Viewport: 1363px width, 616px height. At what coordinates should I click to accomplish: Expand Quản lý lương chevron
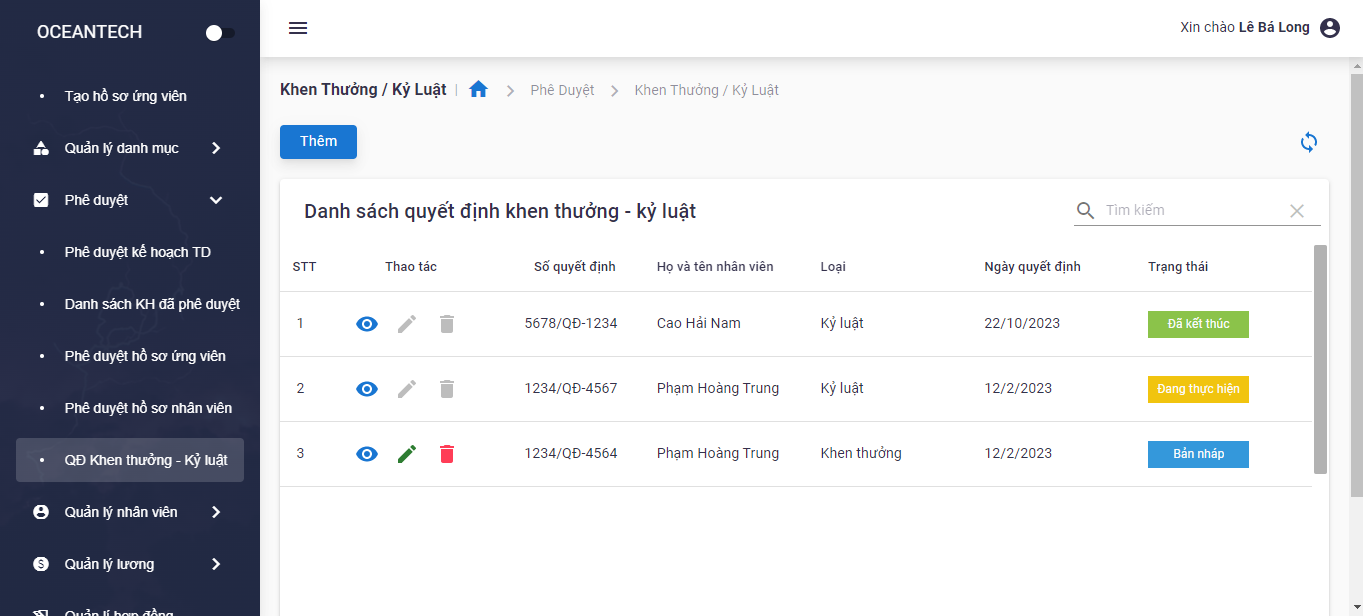[216, 564]
